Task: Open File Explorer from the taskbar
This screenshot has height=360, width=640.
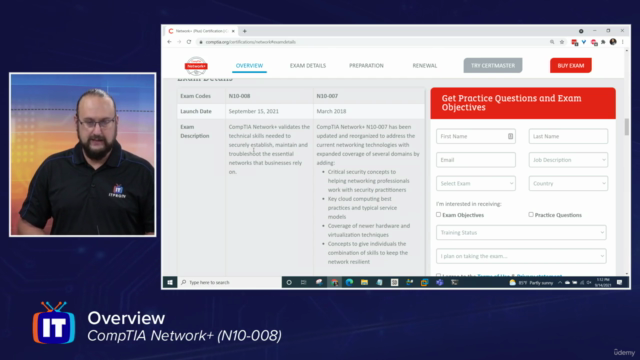Action: 364,282
